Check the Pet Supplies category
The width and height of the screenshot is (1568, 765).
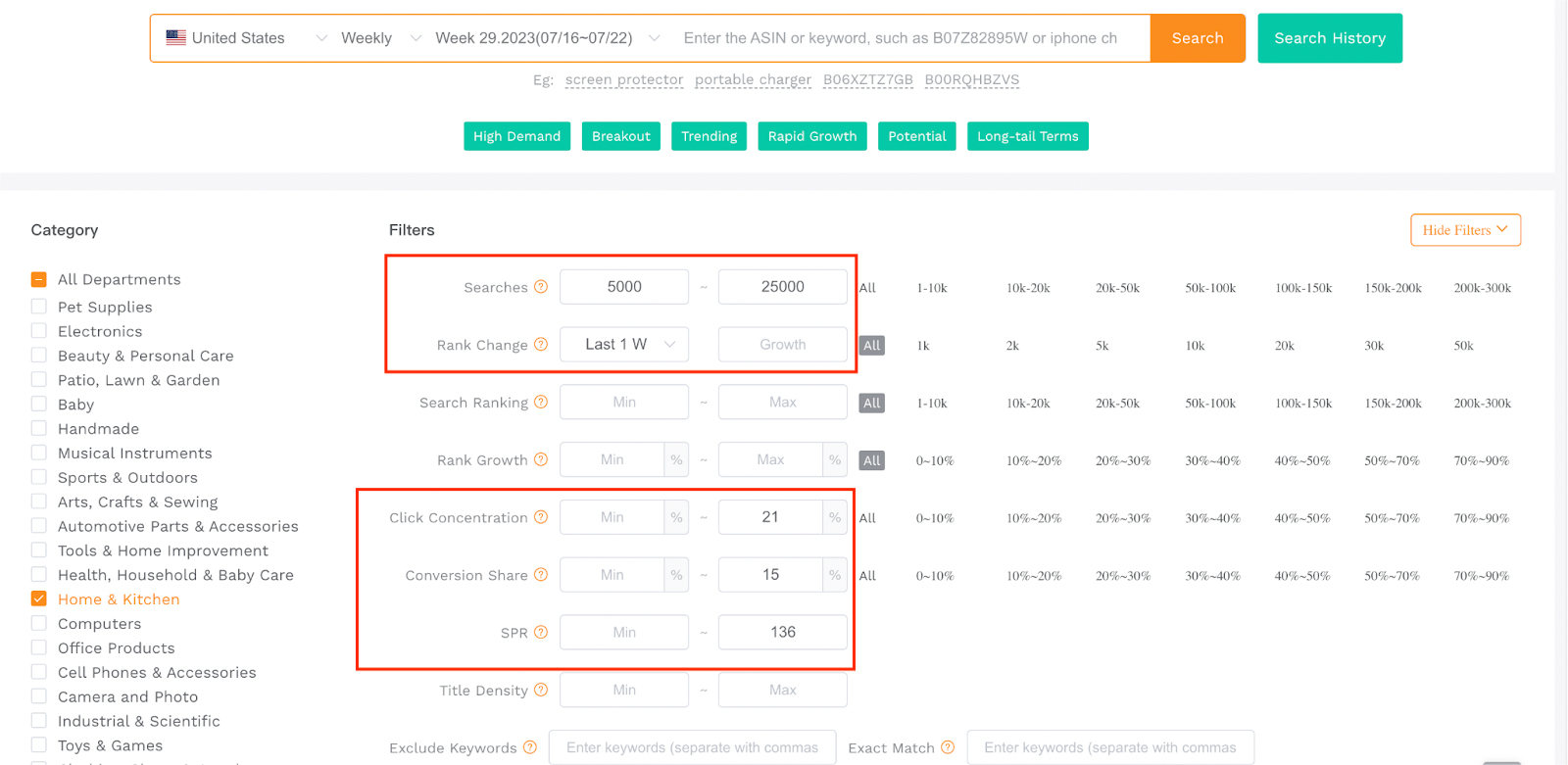pos(39,307)
